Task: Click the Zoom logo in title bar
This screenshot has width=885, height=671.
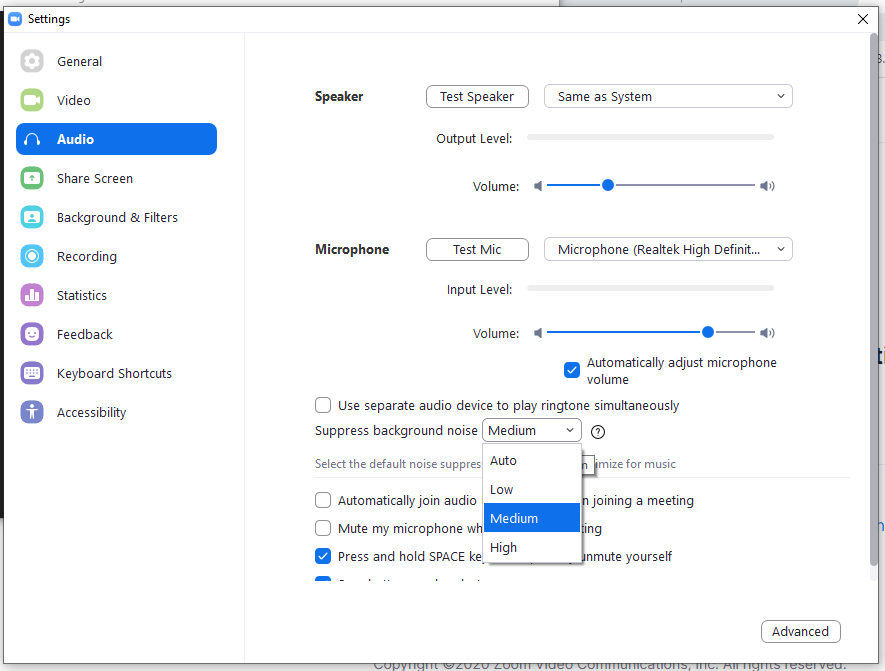Action: click(x=15, y=19)
